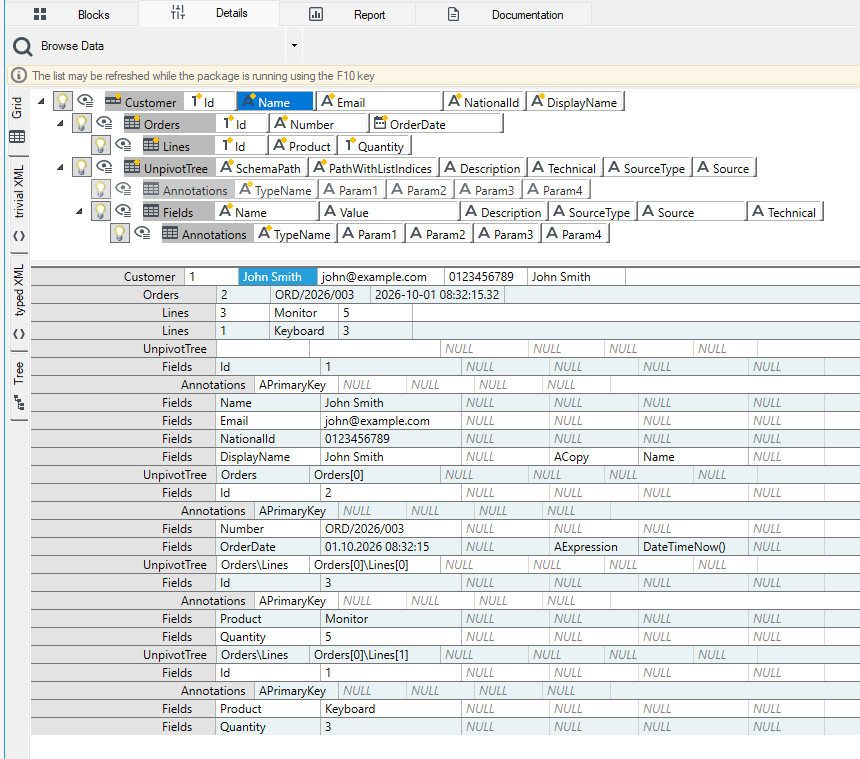This screenshot has width=860, height=759.
Task: Select the Grid view side tab
Action: click(x=18, y=120)
